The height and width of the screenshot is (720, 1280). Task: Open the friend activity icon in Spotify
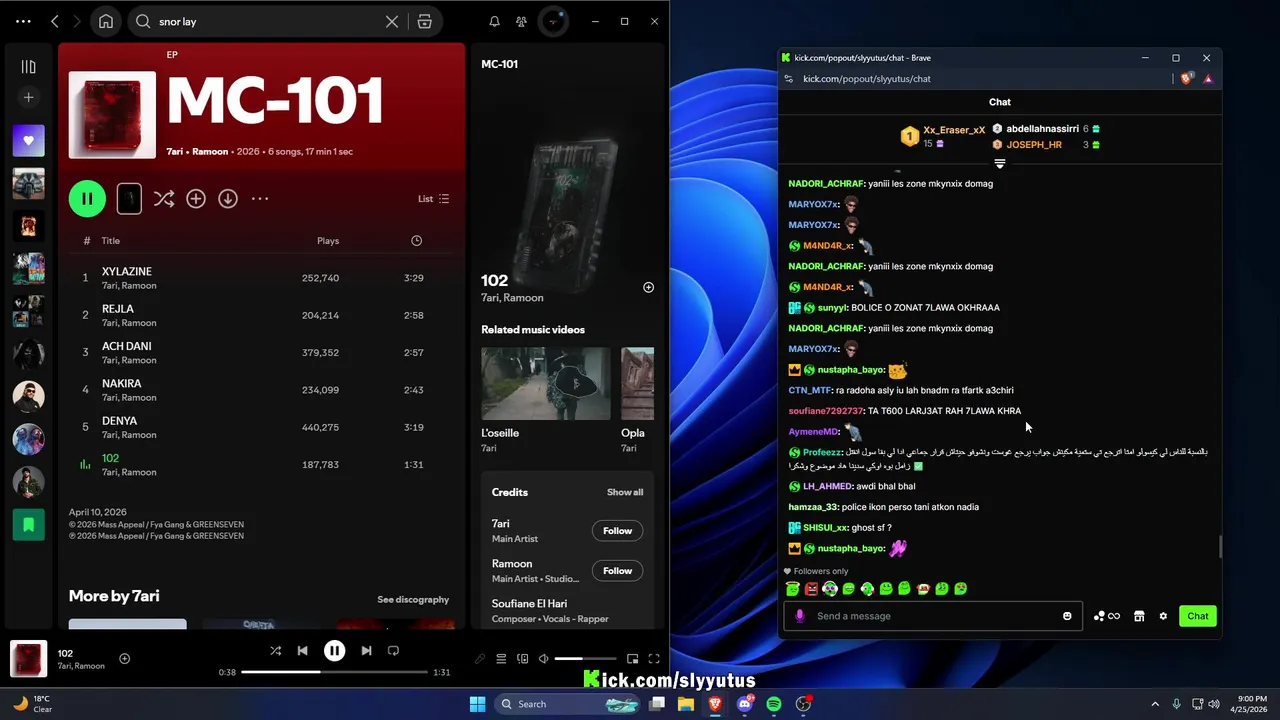click(x=521, y=21)
